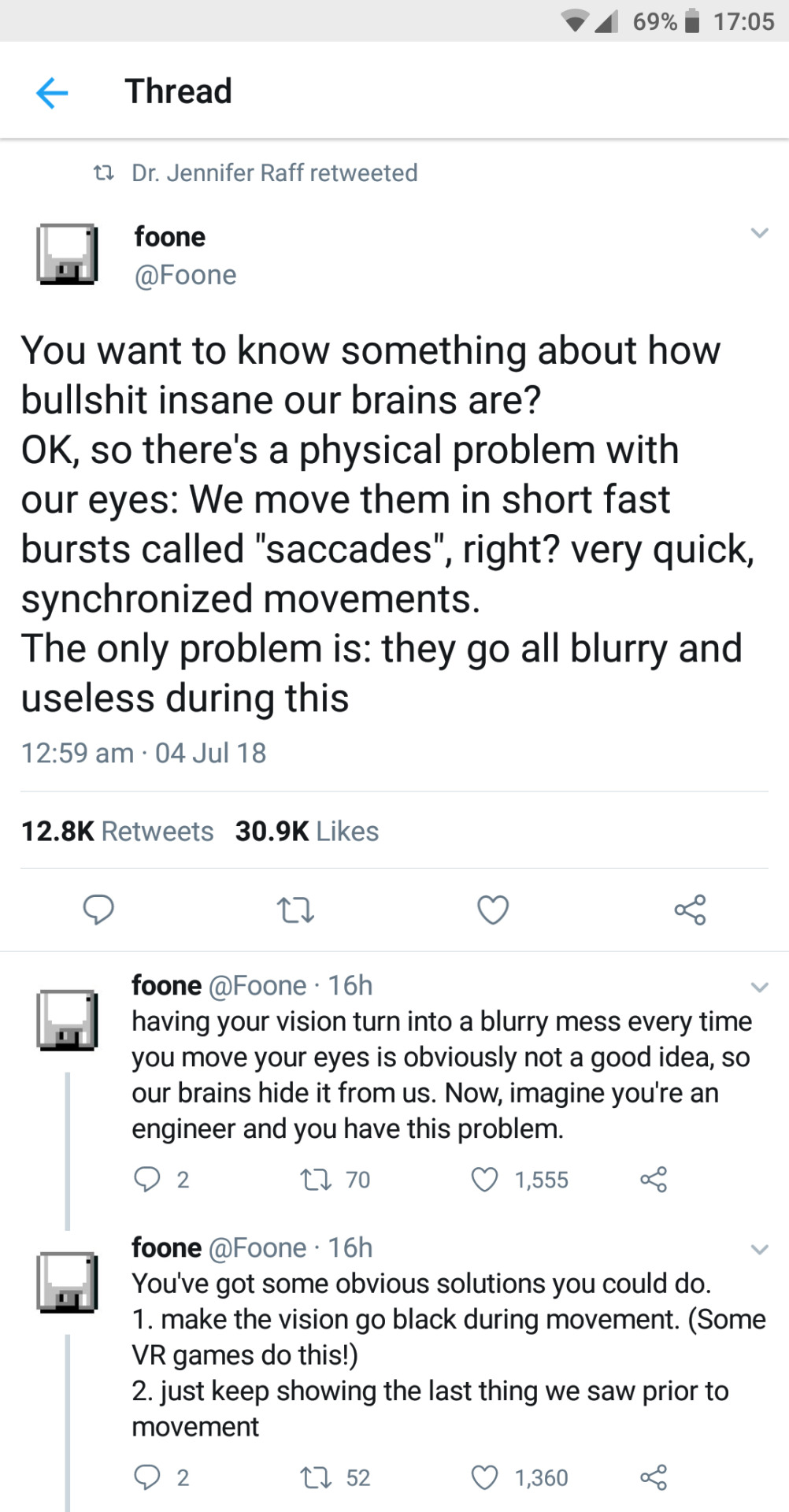Open foone's floppy disk avatar on main tweet

(67, 254)
